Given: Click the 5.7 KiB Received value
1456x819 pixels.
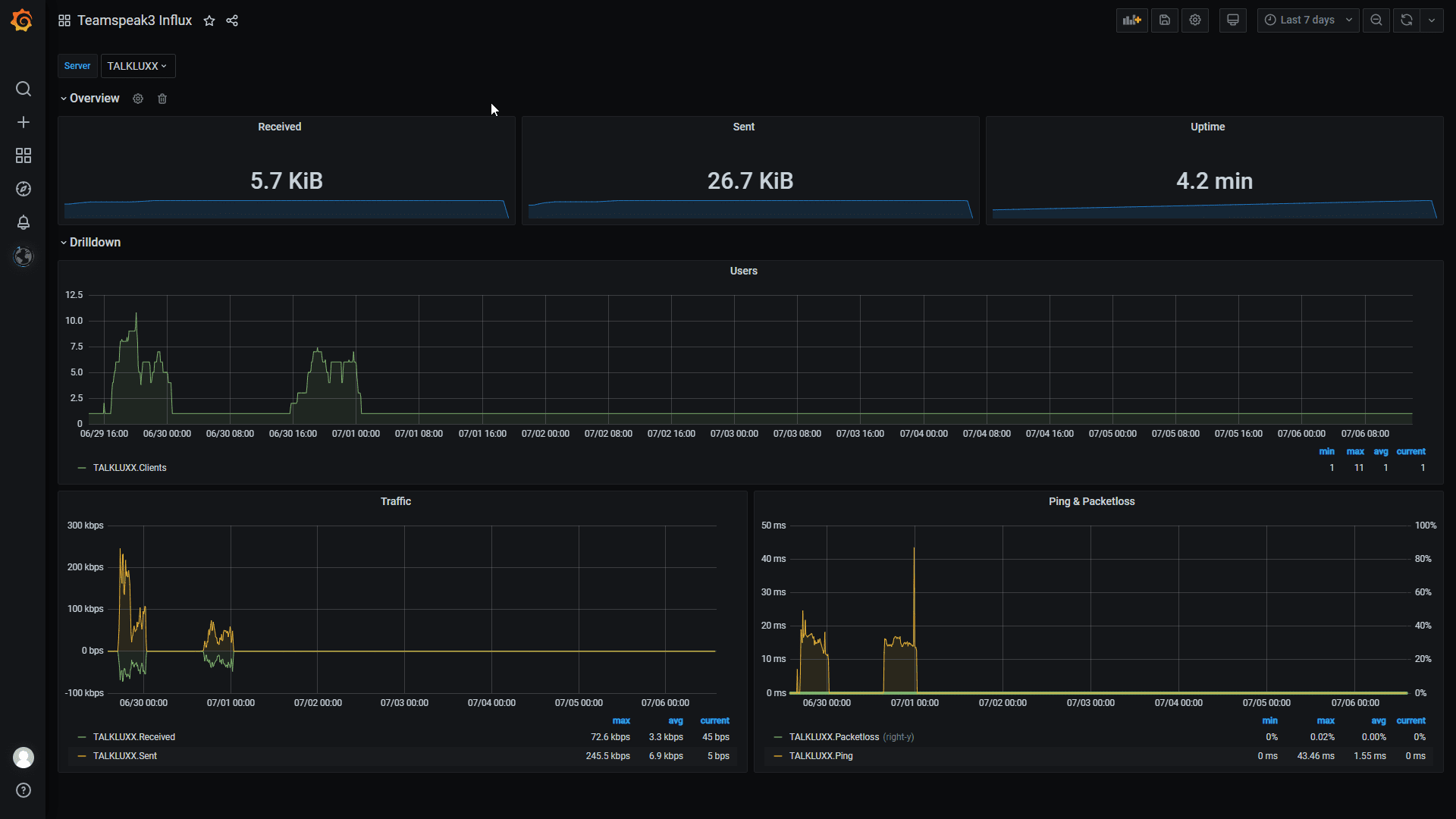Looking at the screenshot, I should click(287, 180).
